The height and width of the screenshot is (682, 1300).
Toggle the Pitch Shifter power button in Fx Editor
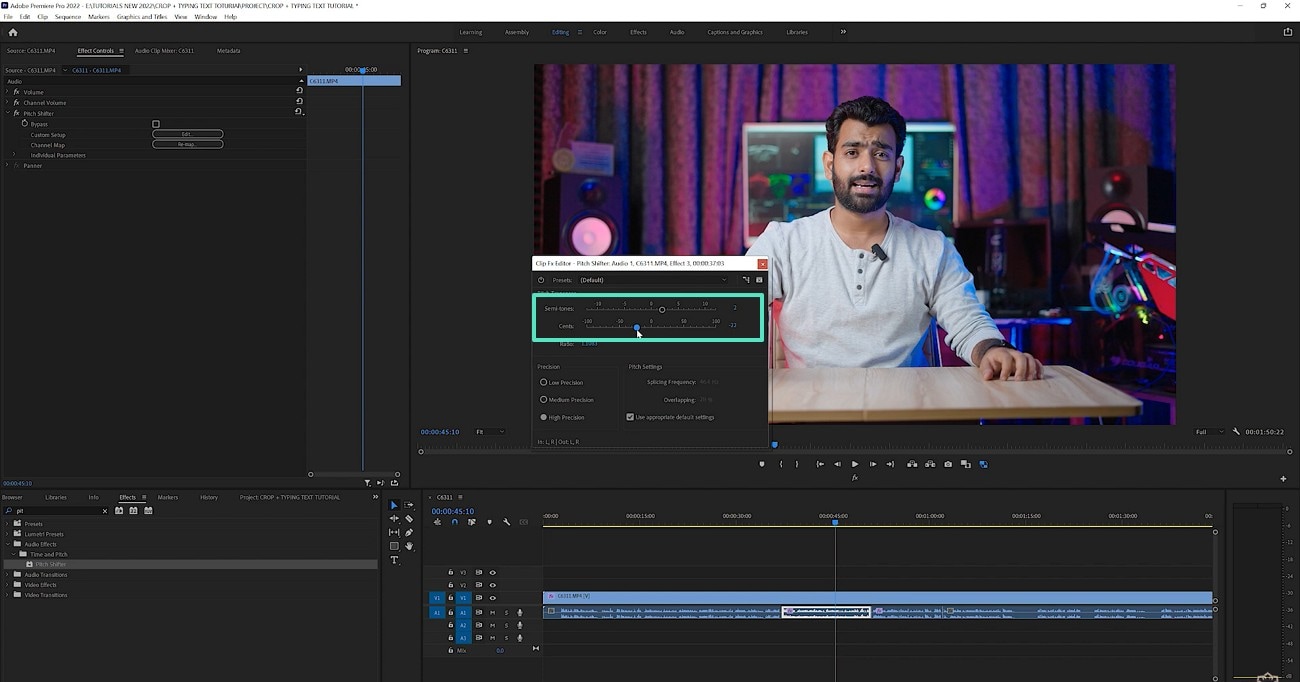(x=541, y=280)
